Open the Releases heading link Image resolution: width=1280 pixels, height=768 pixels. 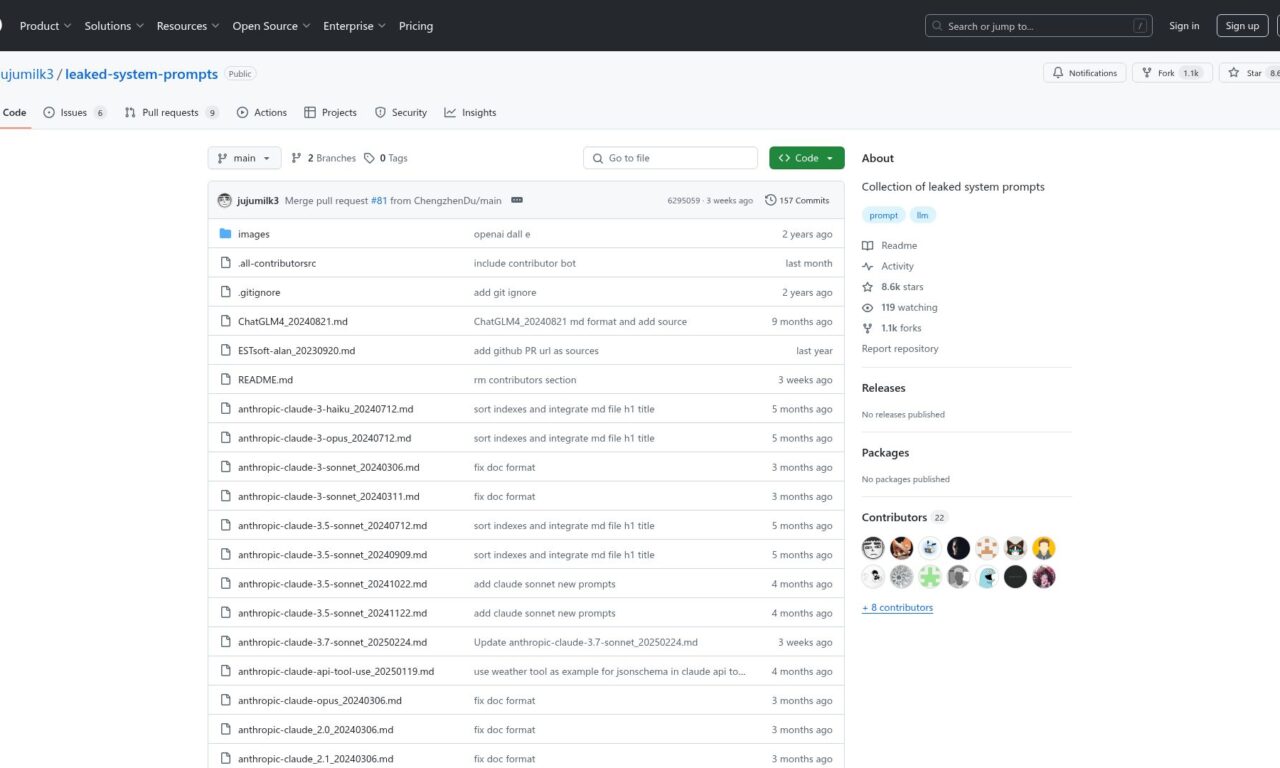pos(884,388)
